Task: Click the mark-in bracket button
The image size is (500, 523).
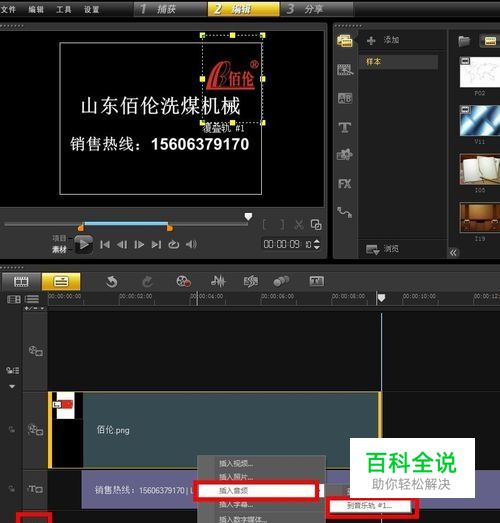Action: click(265, 225)
